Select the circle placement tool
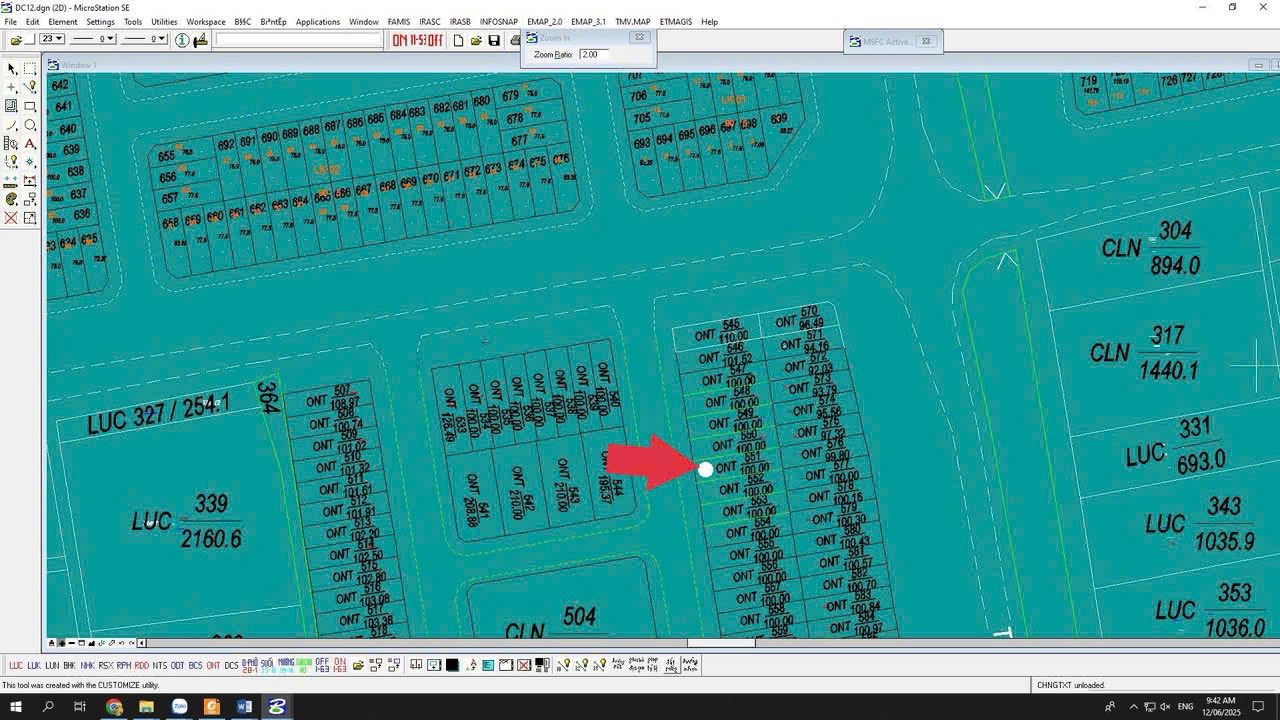 pos(29,125)
